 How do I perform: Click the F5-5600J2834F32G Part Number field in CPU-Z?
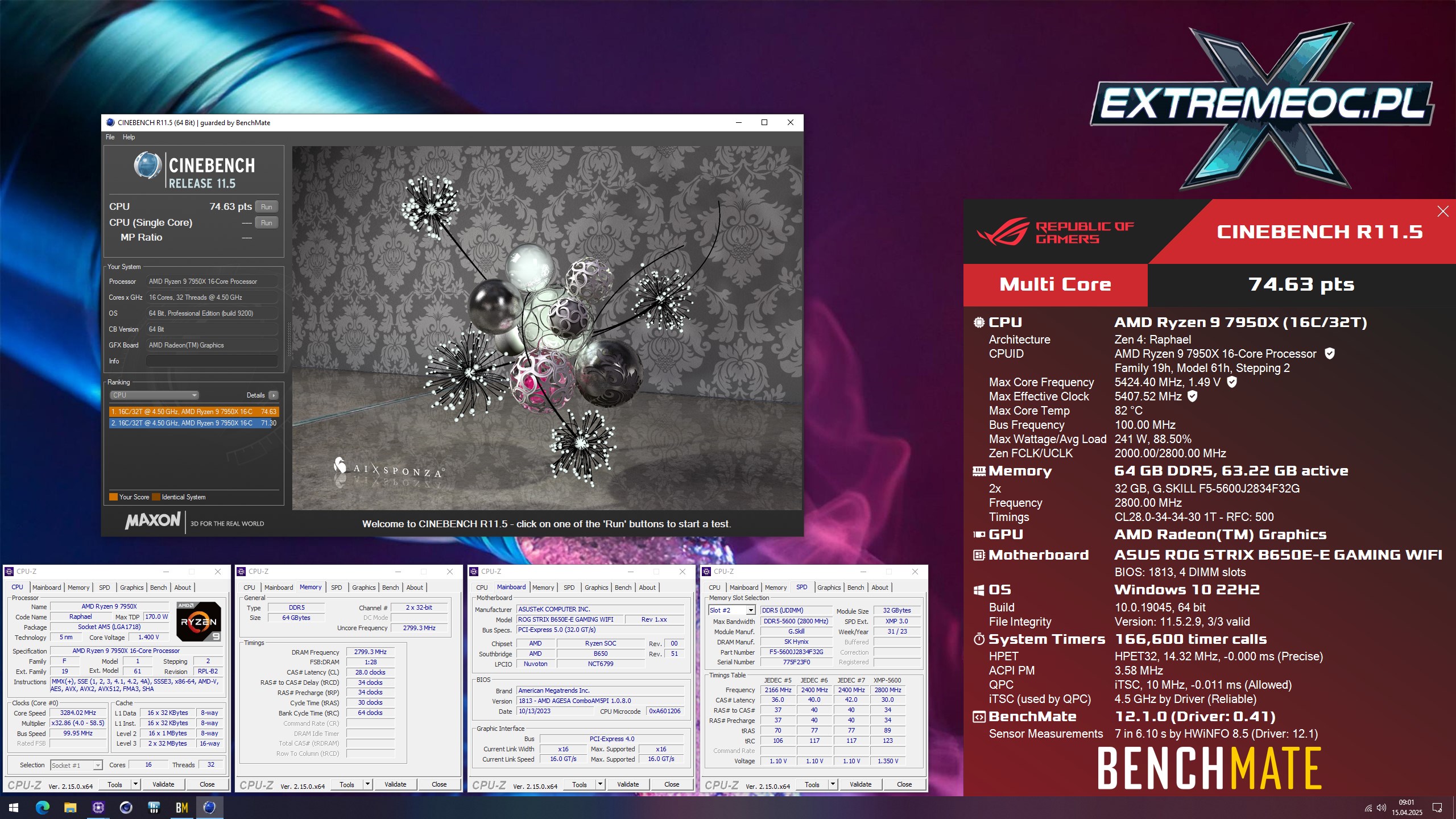pos(796,652)
